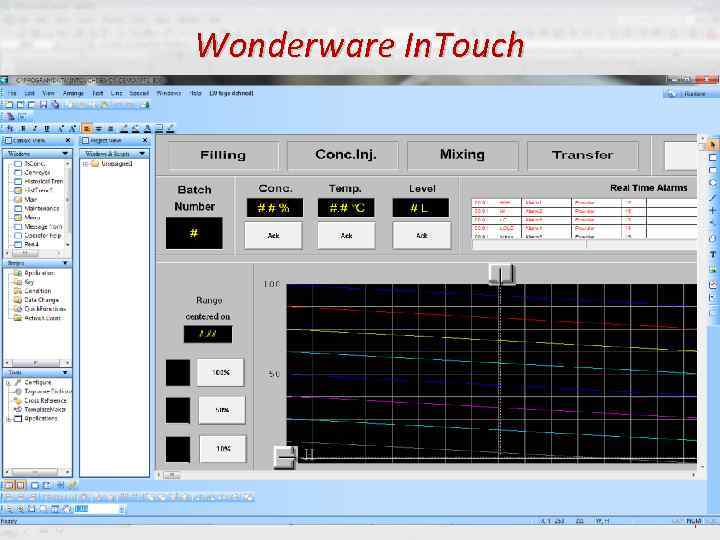Click the Underline text formatting icon
The image size is (720, 540).
(46, 129)
